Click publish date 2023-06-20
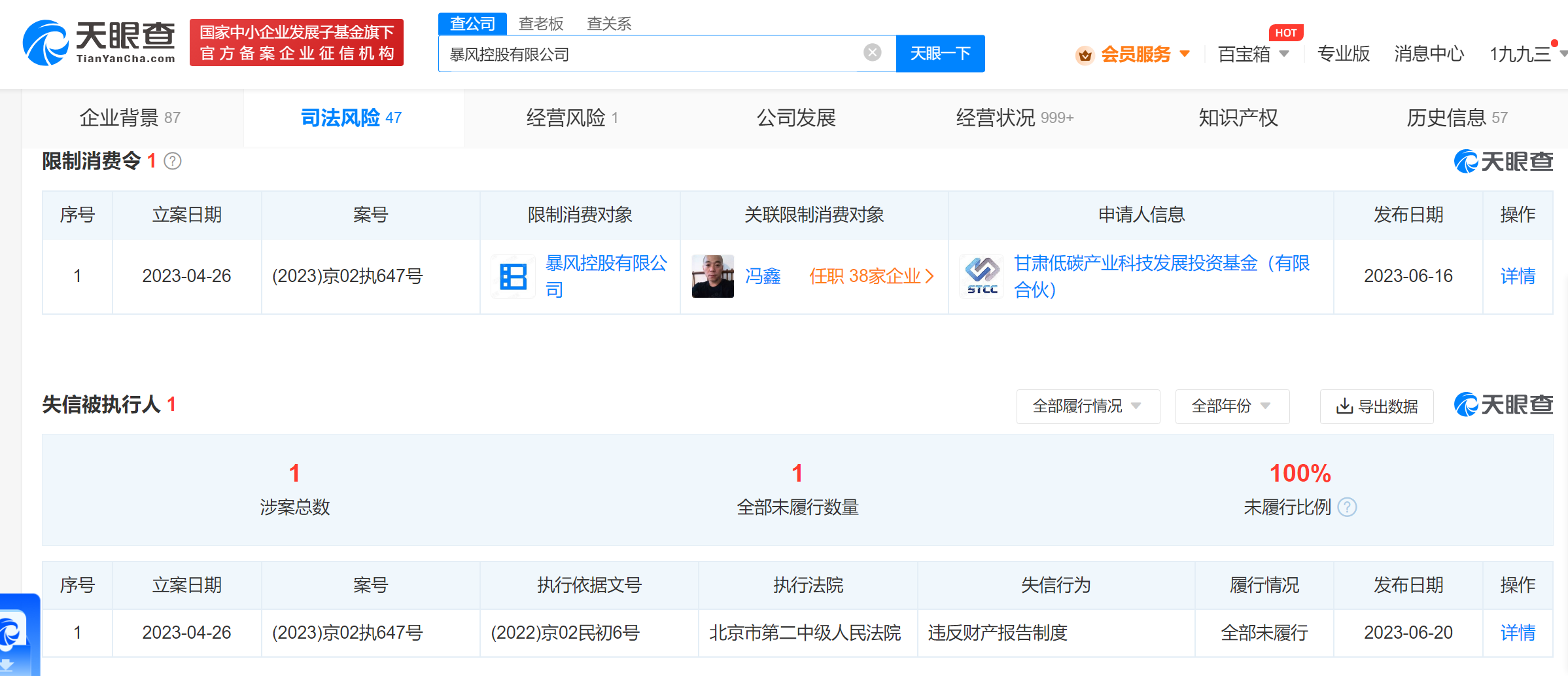This screenshot has height=676, width=1568. point(1408,633)
